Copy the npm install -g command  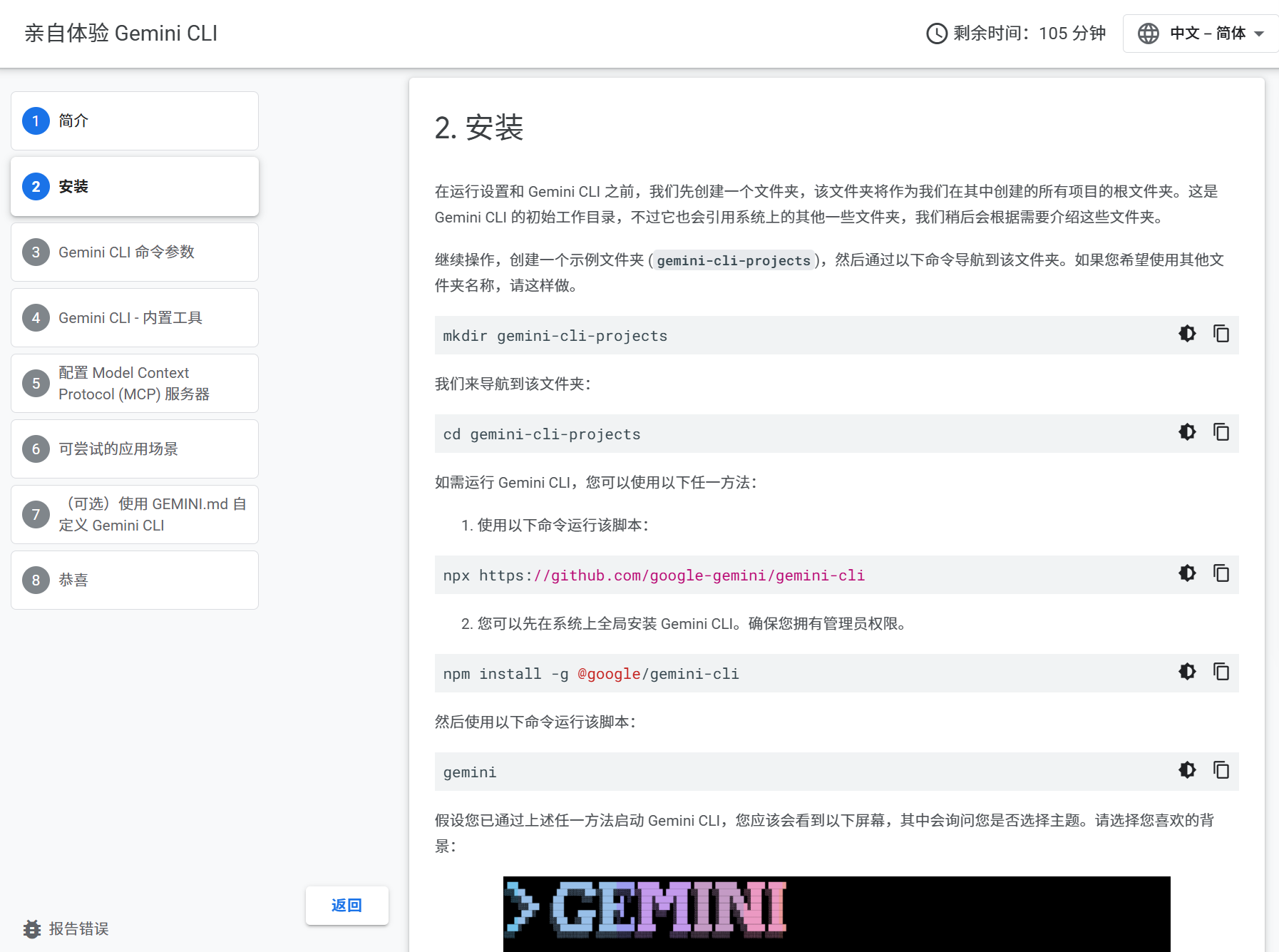pyautogui.click(x=1221, y=672)
